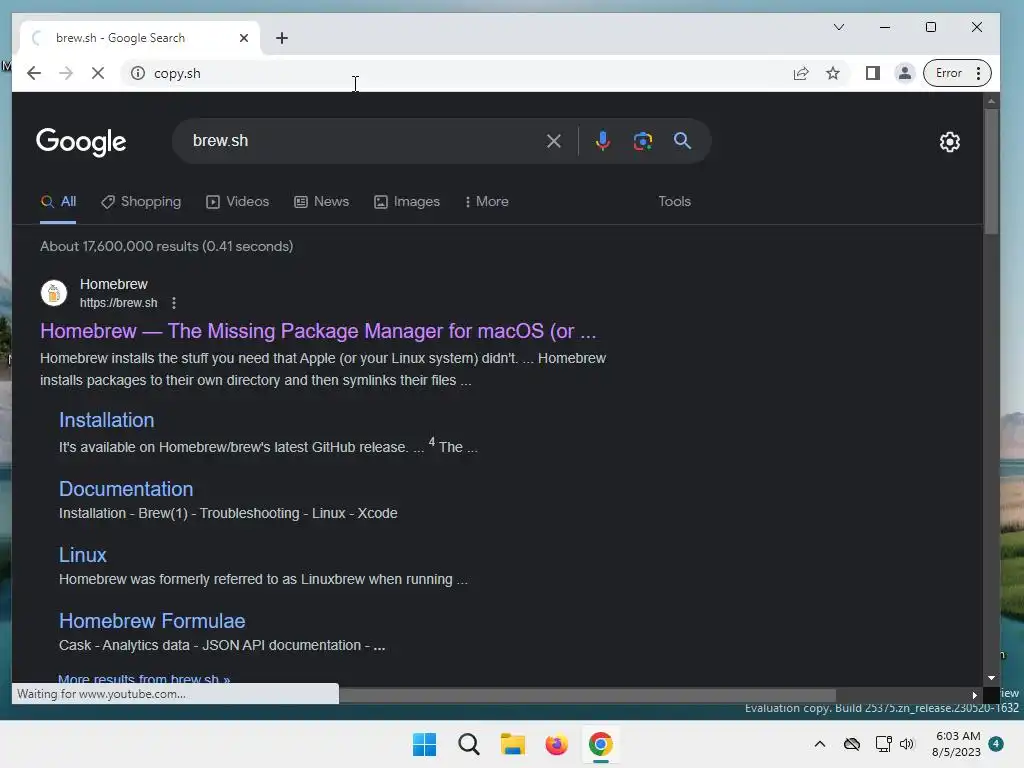
Task: Click the vertical scrollbar thumb
Action: click(991, 171)
